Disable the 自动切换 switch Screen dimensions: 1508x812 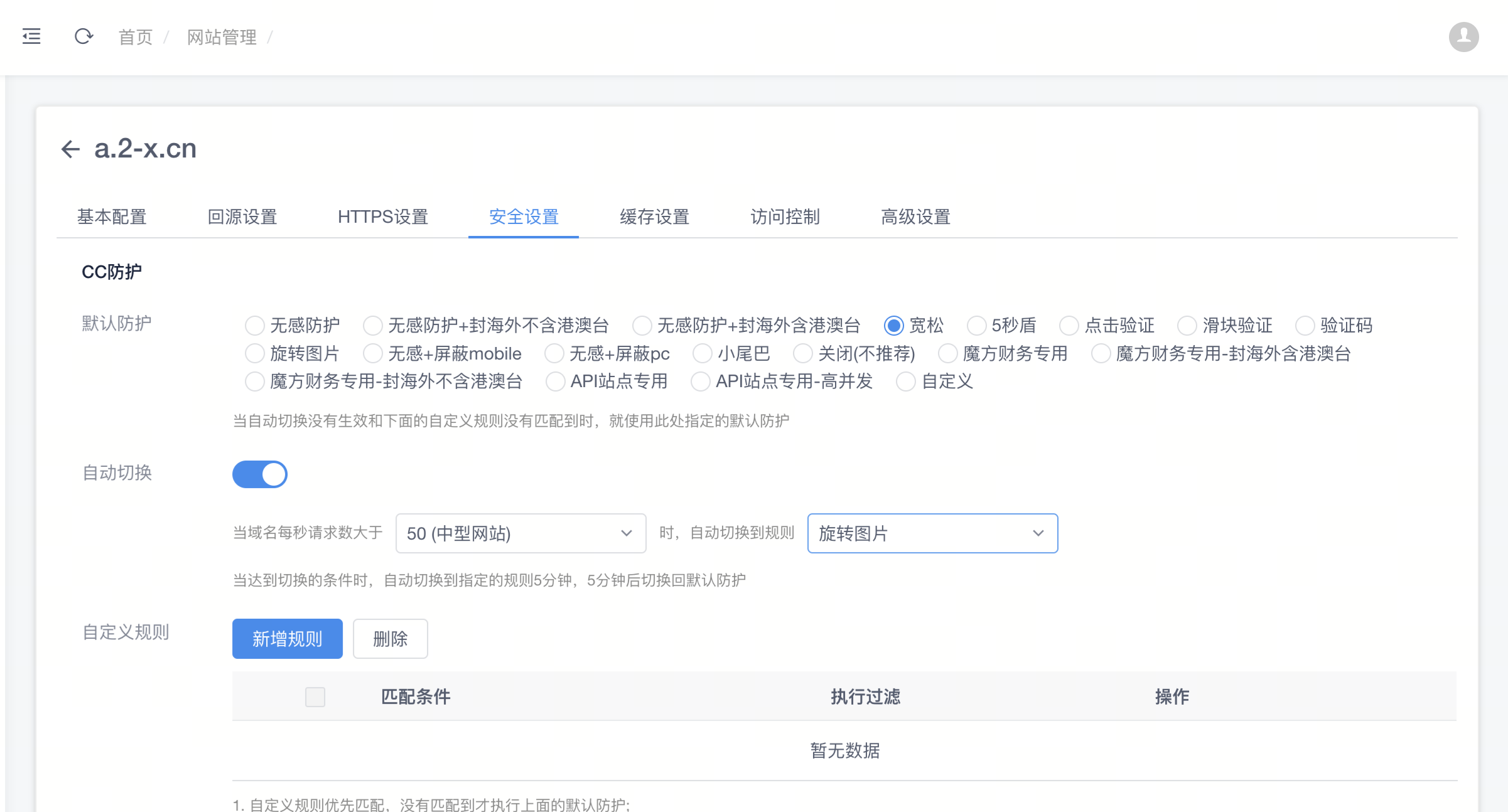tap(259, 474)
